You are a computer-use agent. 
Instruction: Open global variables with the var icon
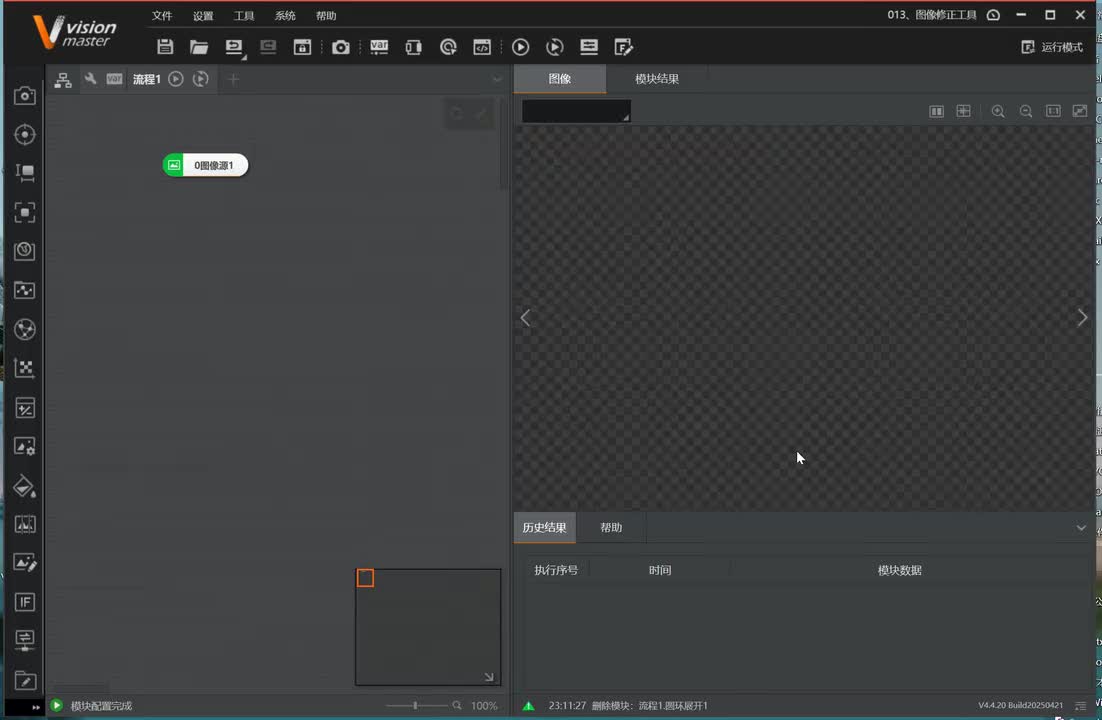pyautogui.click(x=379, y=47)
